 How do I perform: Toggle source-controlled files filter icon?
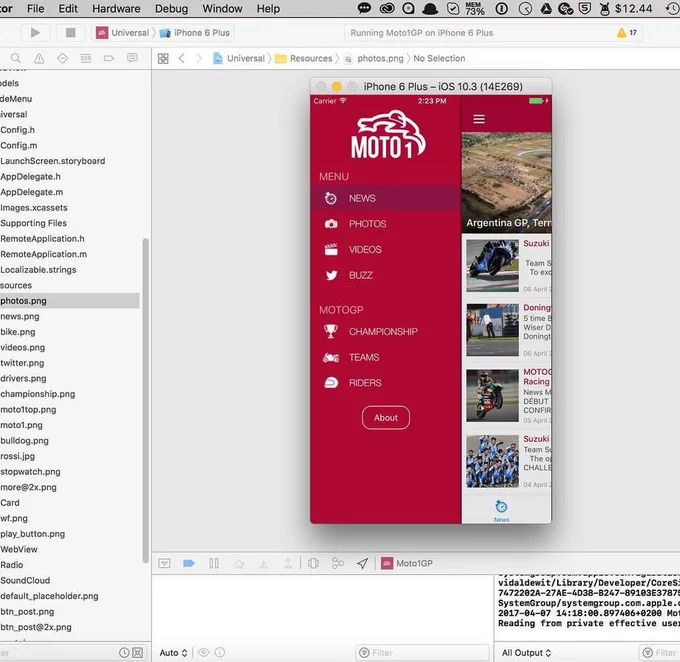coord(137,652)
